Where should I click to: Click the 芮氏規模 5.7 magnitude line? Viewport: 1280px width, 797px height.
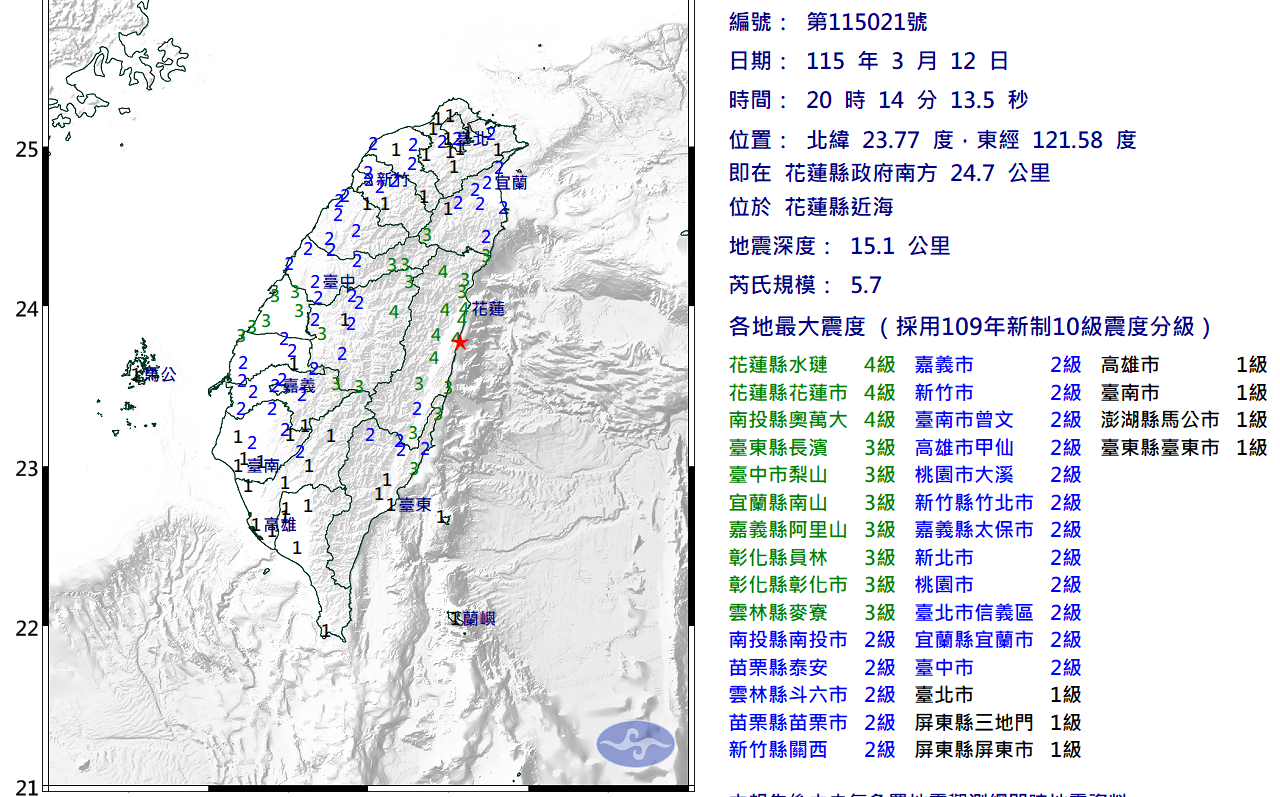point(806,286)
